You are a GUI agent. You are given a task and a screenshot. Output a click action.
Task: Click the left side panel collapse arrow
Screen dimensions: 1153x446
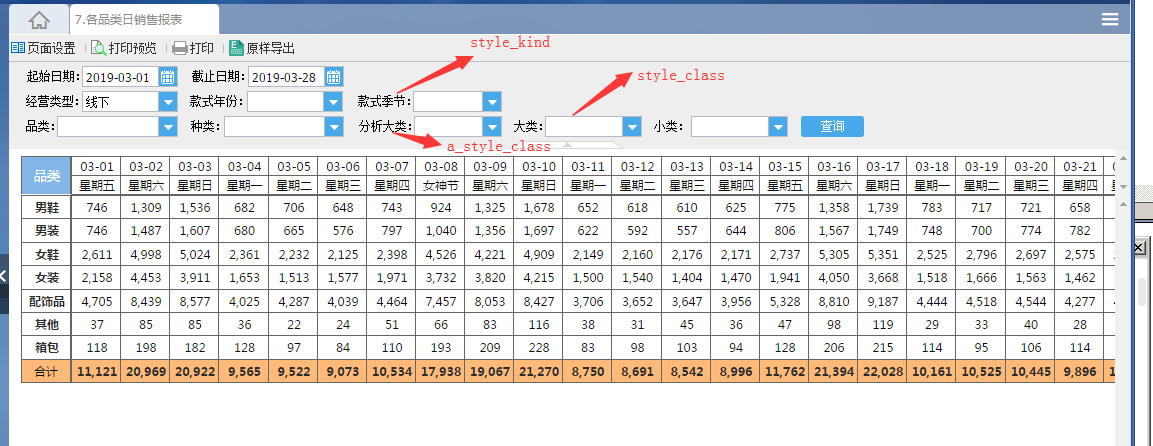pyautogui.click(x=4, y=276)
